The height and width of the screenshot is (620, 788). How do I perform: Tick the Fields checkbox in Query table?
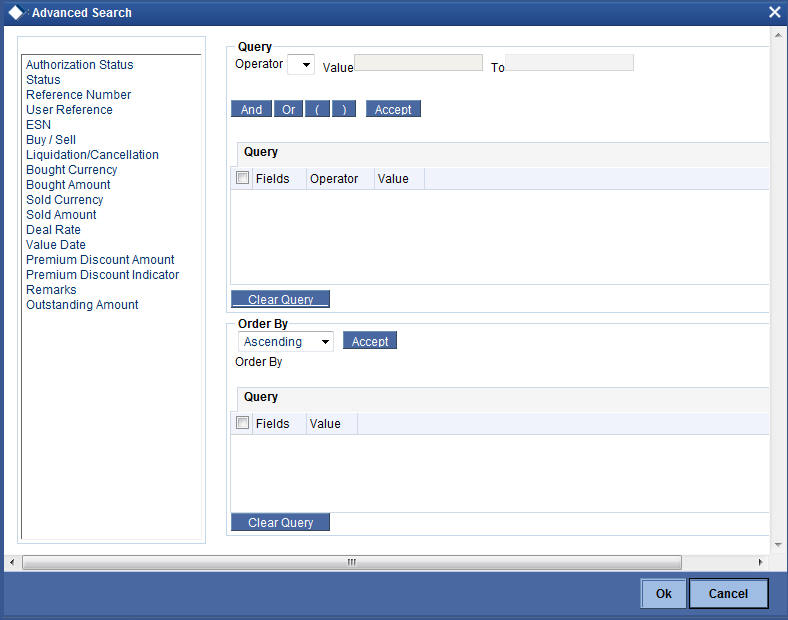click(x=242, y=178)
